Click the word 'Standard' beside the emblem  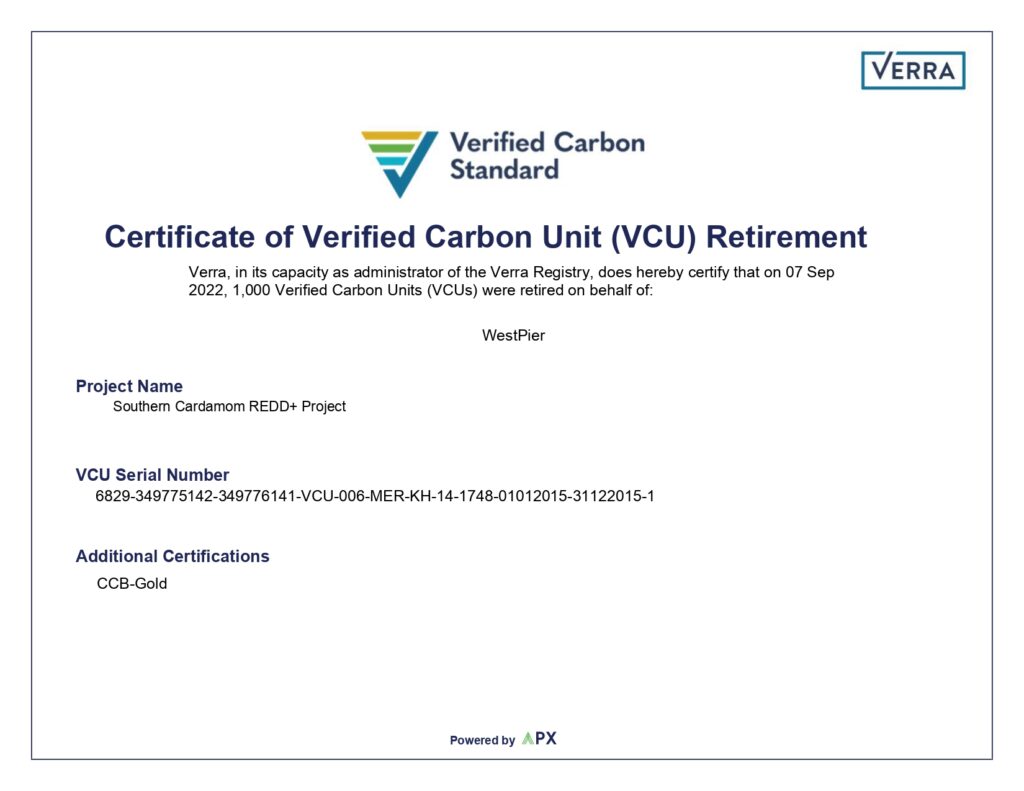point(503,169)
